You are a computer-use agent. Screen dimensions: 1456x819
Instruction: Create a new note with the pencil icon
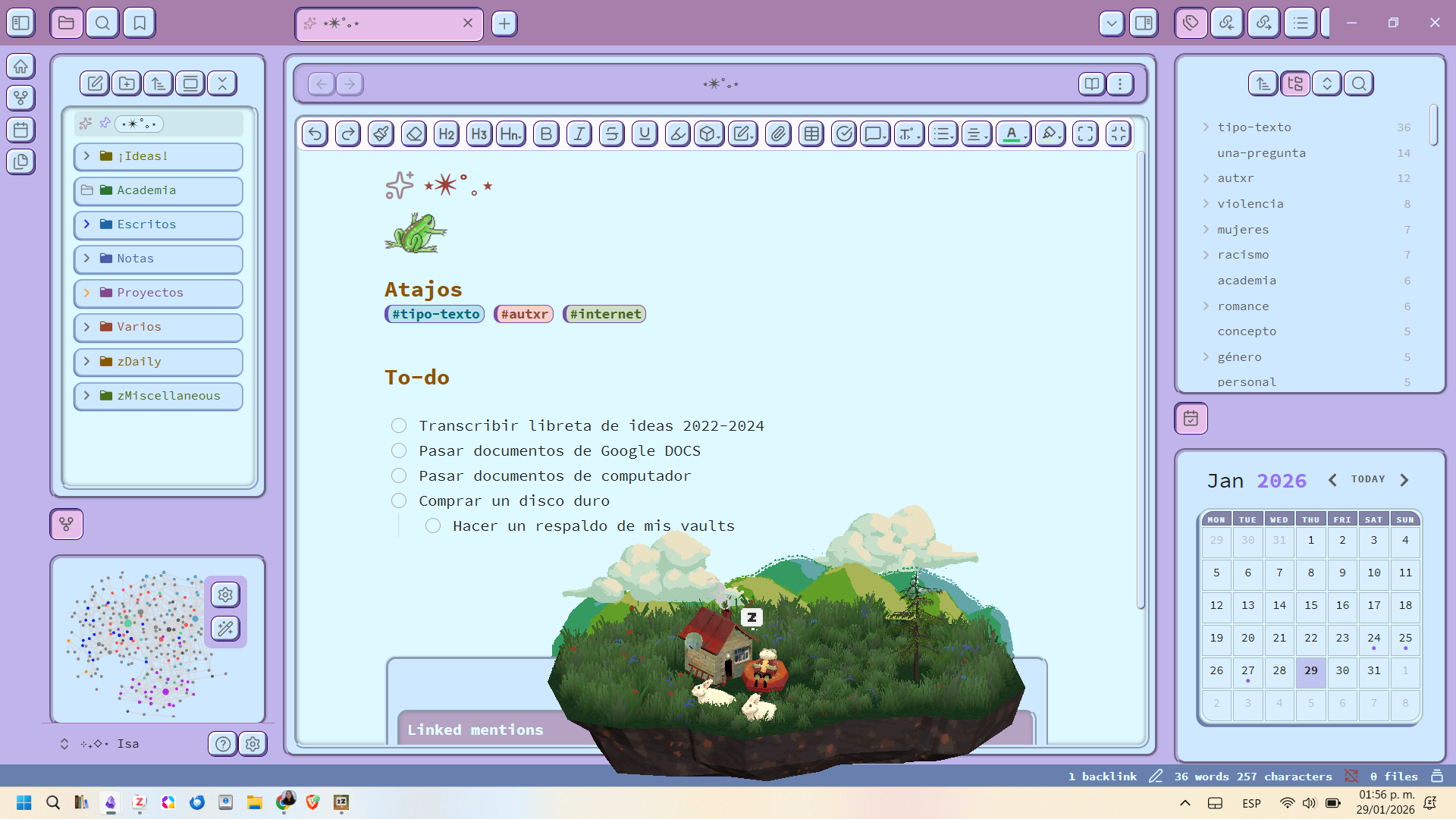94,83
